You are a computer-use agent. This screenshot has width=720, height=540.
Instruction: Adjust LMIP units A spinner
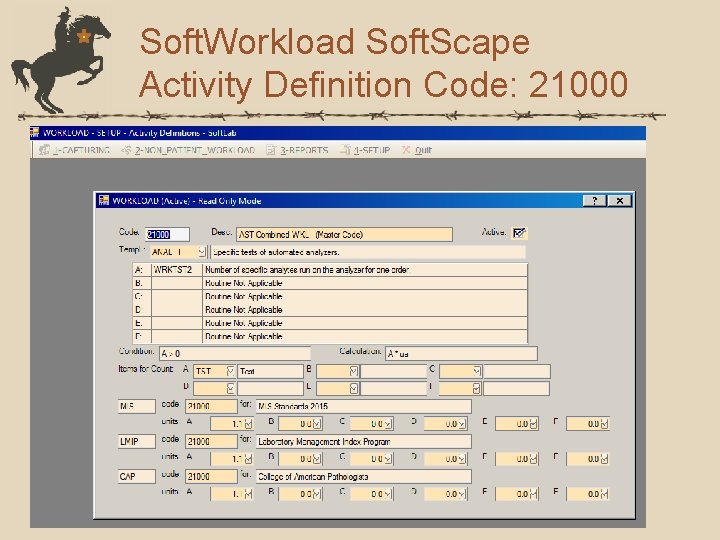pyautogui.click(x=248, y=459)
